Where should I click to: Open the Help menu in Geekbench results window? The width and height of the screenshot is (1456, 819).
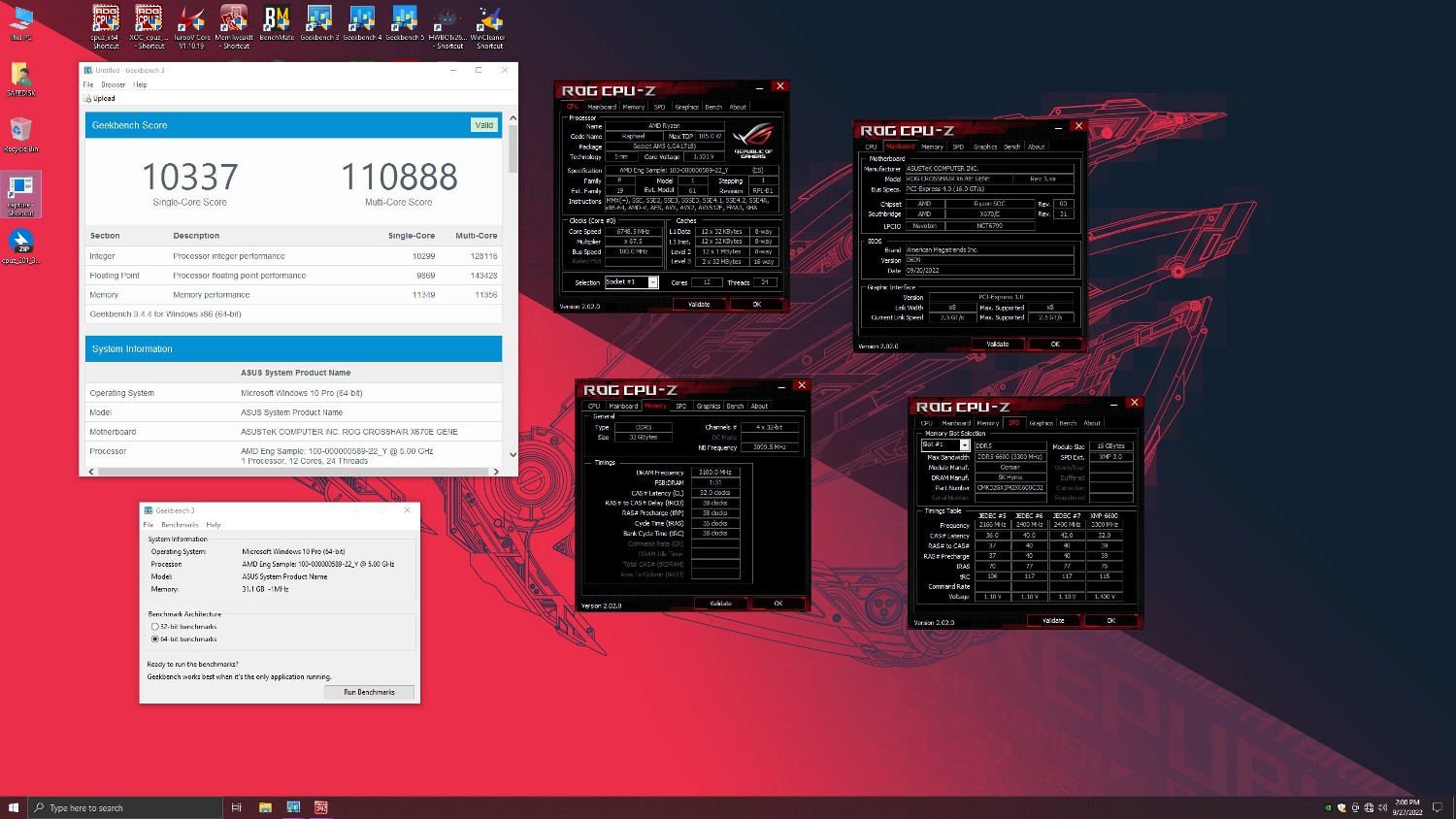[x=140, y=84]
